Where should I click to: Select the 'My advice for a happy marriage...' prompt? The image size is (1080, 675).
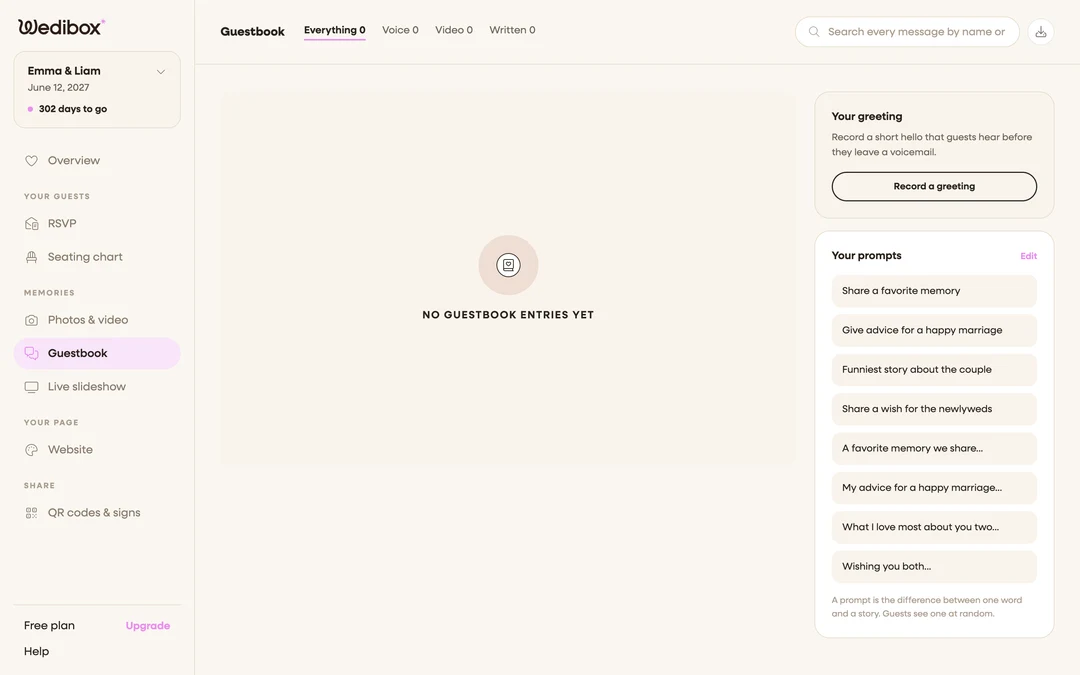point(934,488)
